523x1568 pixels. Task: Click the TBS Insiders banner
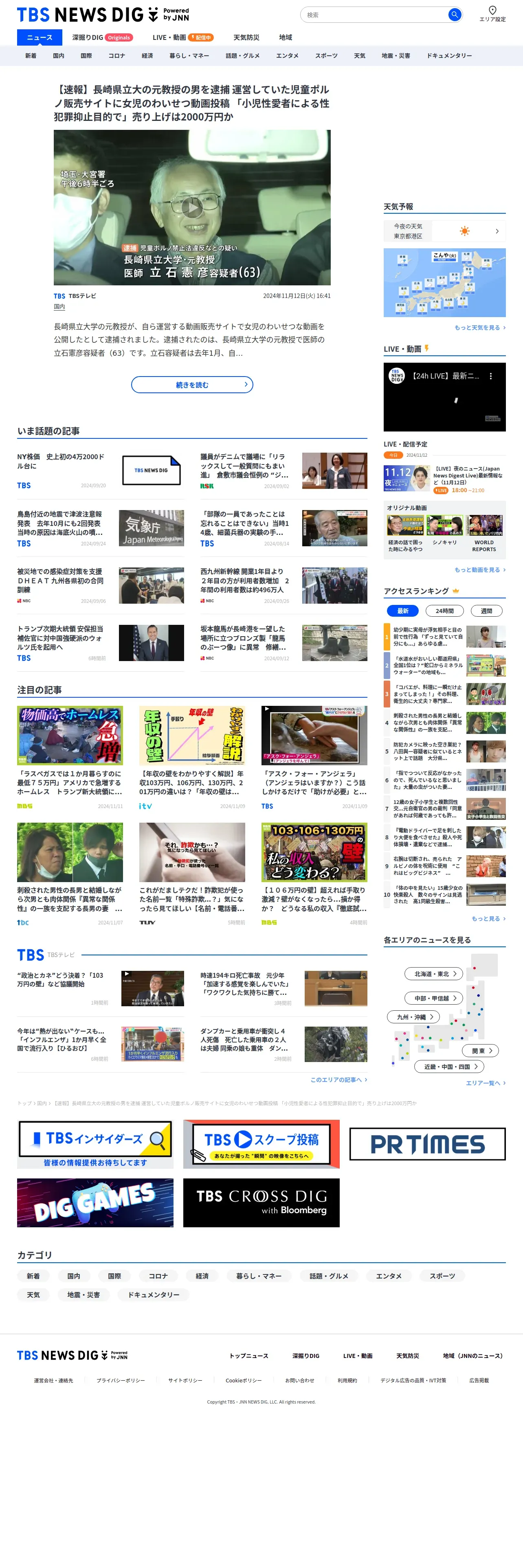coord(95,1144)
